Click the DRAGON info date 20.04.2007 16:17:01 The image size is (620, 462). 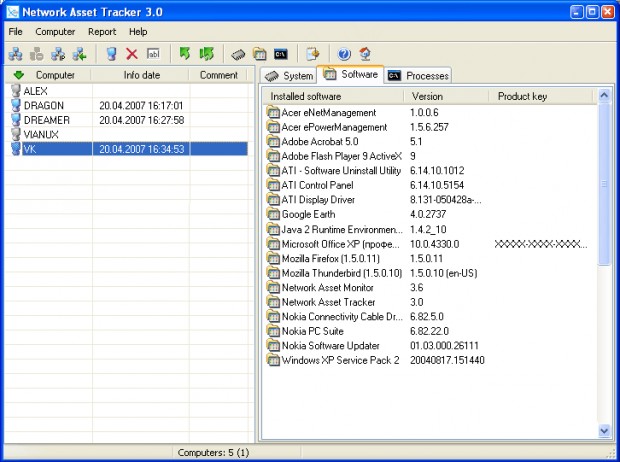pyautogui.click(x=141, y=106)
